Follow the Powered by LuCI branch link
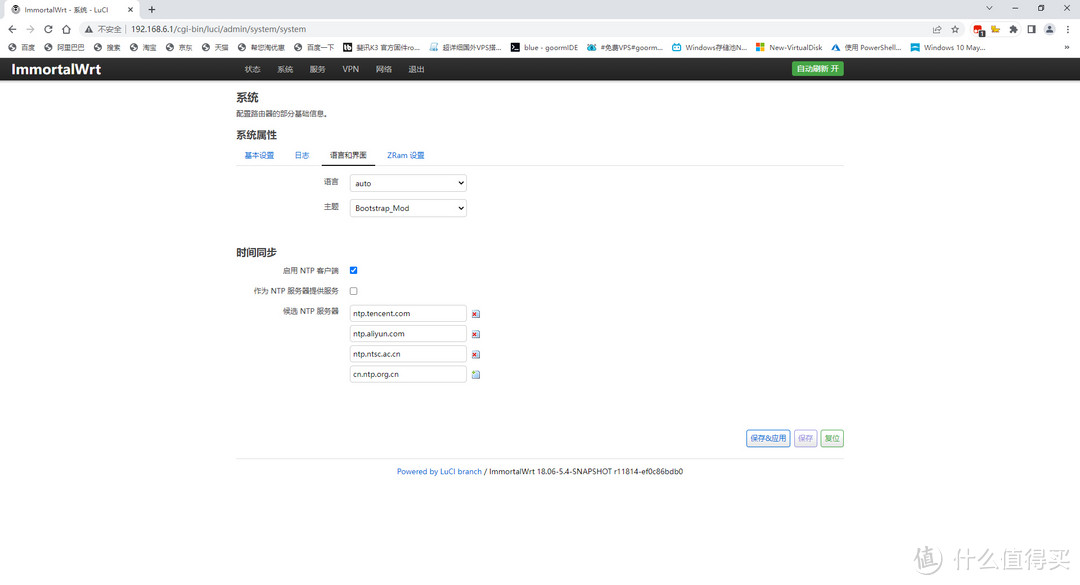The width and height of the screenshot is (1080, 585). 439,471
